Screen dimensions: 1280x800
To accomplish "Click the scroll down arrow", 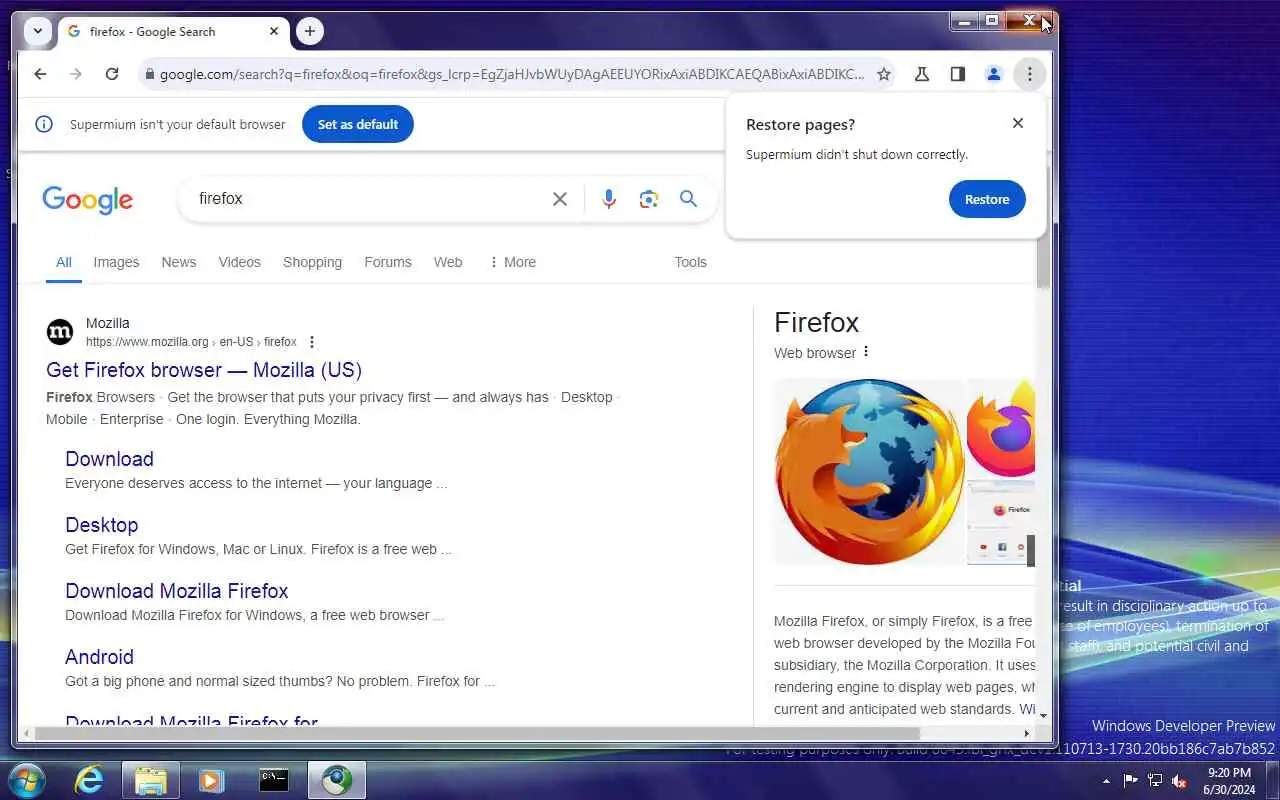I will [x=1044, y=716].
